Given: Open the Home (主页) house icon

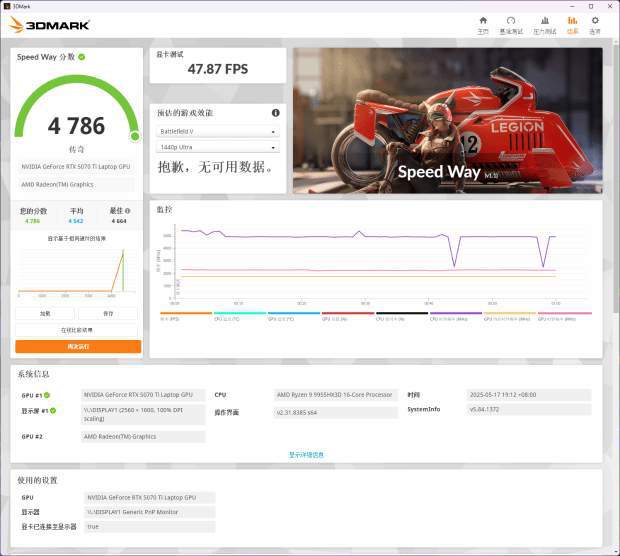Looking at the screenshot, I should click(x=483, y=21).
